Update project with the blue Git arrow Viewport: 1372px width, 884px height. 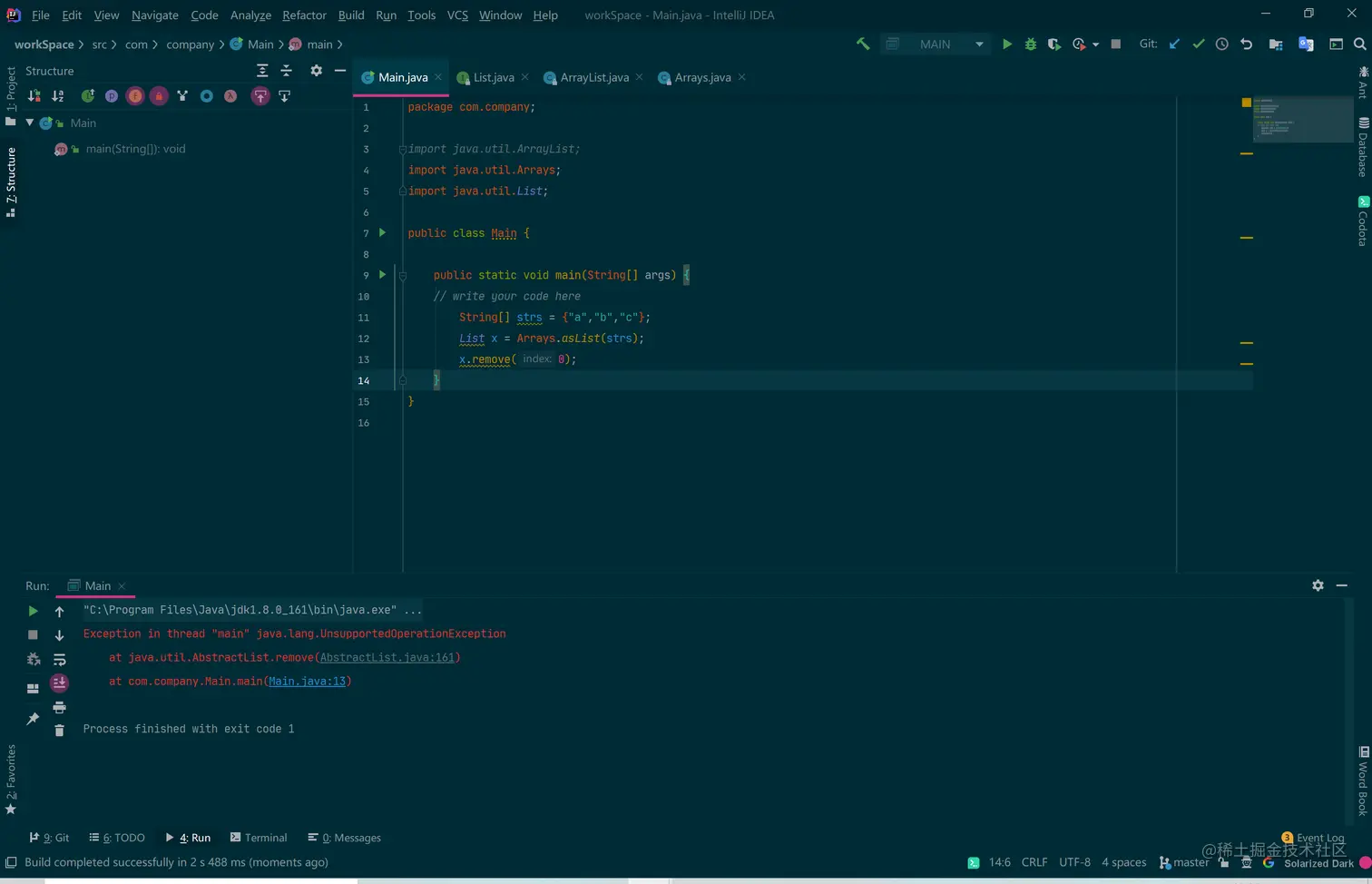(1174, 44)
